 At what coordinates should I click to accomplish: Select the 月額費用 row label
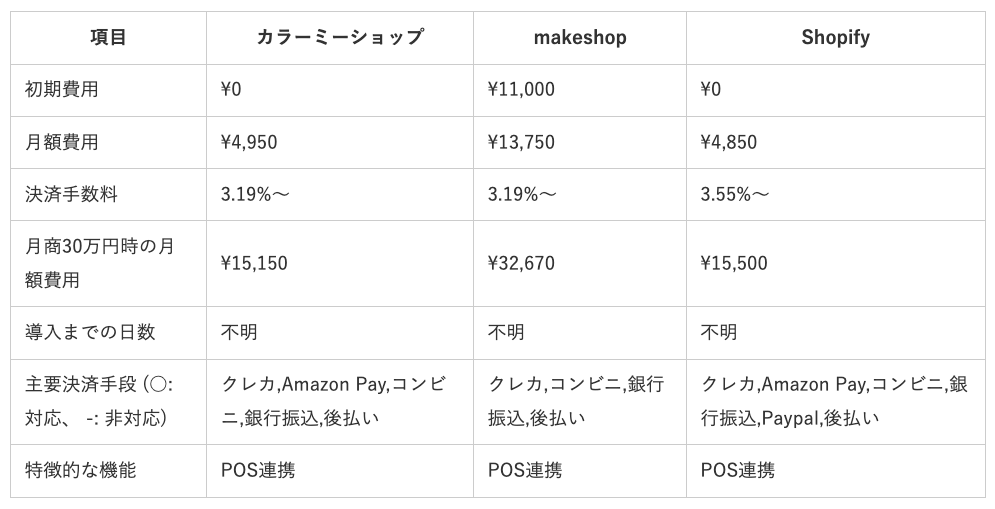[x=62, y=142]
